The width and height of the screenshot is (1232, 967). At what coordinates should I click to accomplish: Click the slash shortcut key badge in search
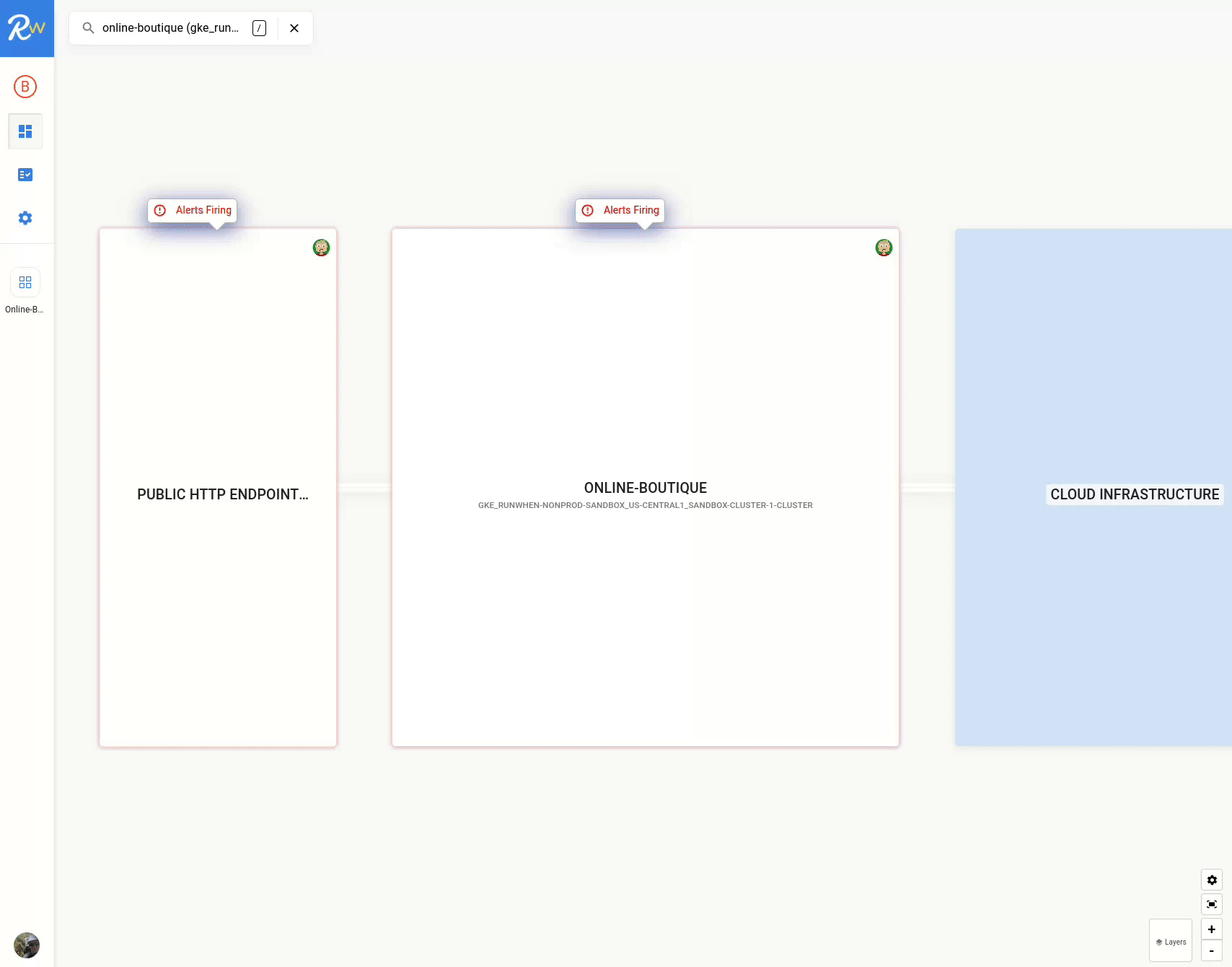pos(259,28)
